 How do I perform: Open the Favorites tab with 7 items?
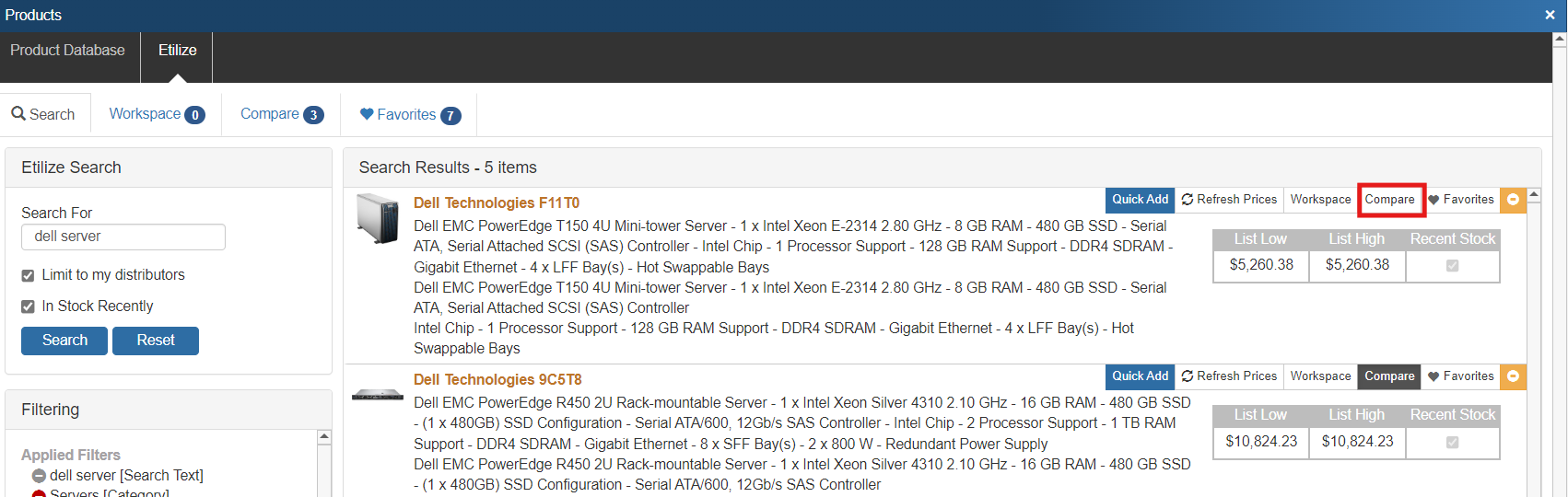409,115
